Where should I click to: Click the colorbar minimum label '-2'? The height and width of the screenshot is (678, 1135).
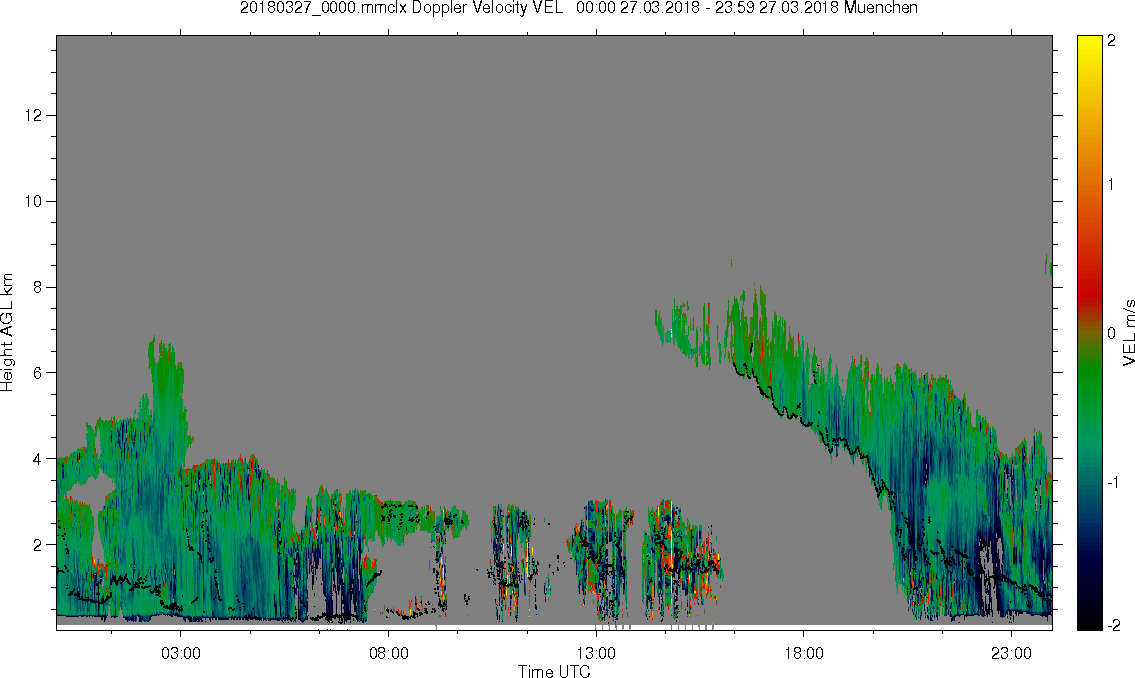[x=1113, y=625]
